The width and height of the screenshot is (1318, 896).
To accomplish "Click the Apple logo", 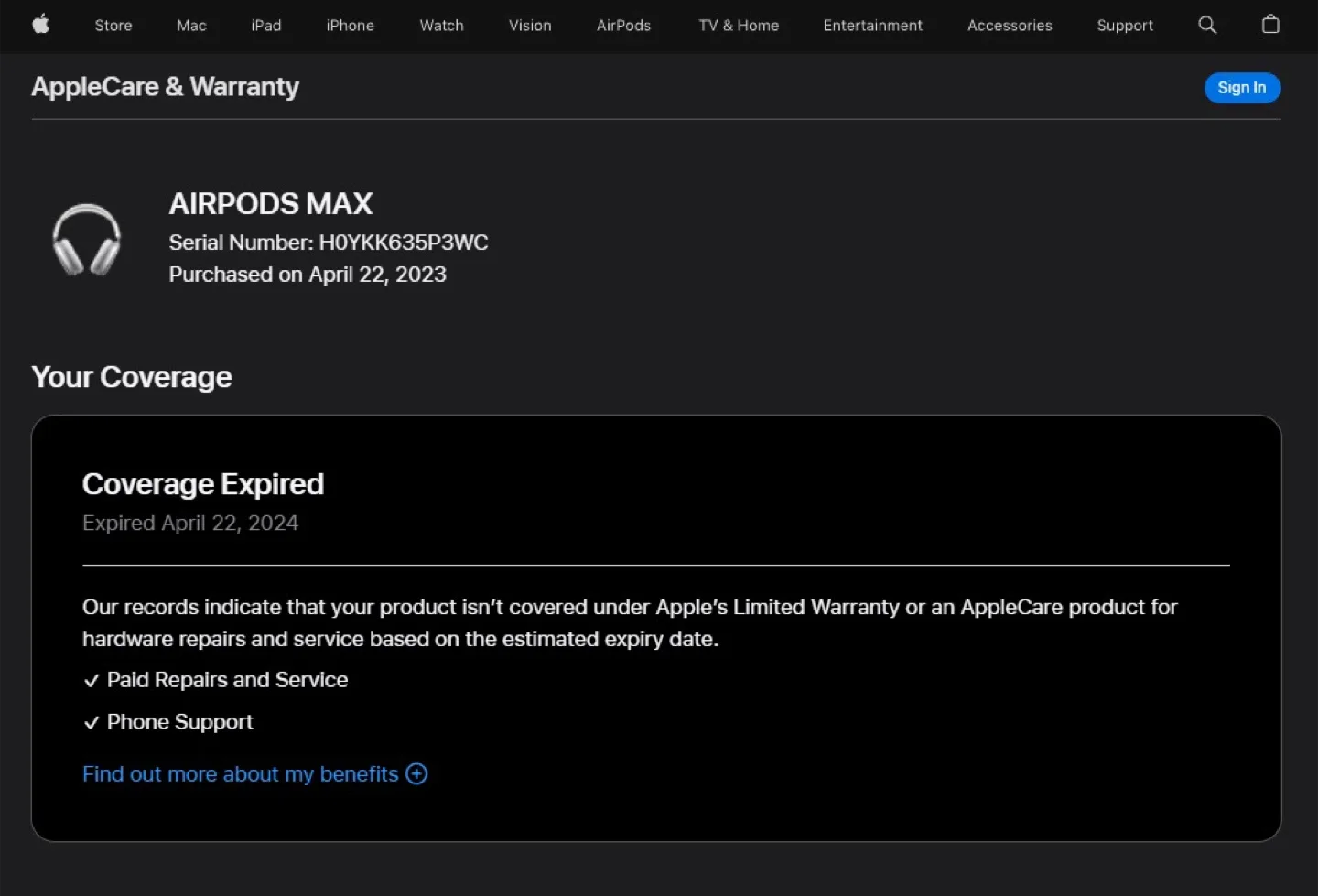I will coord(40,25).
